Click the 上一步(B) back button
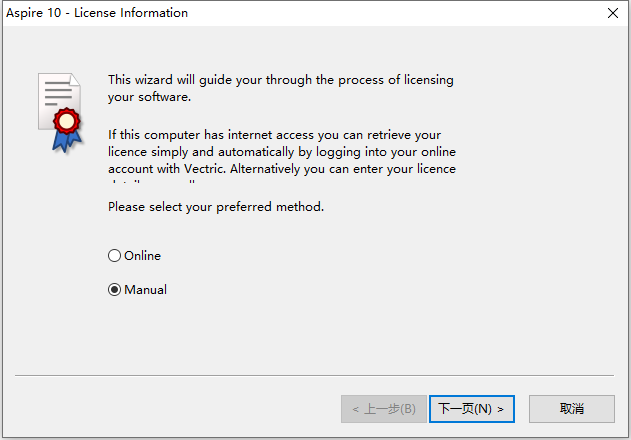 point(384,409)
